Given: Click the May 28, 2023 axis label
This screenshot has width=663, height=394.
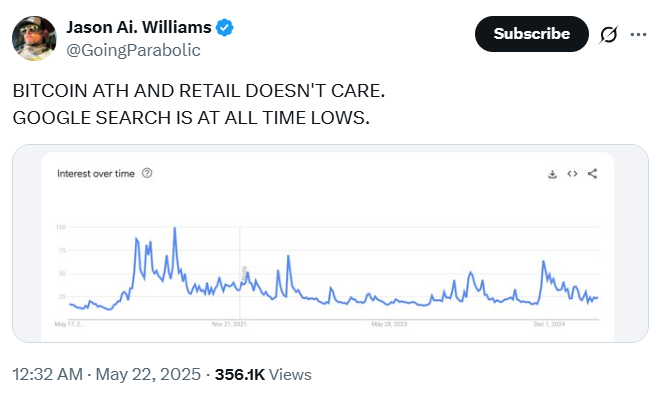Looking at the screenshot, I should pos(389,324).
